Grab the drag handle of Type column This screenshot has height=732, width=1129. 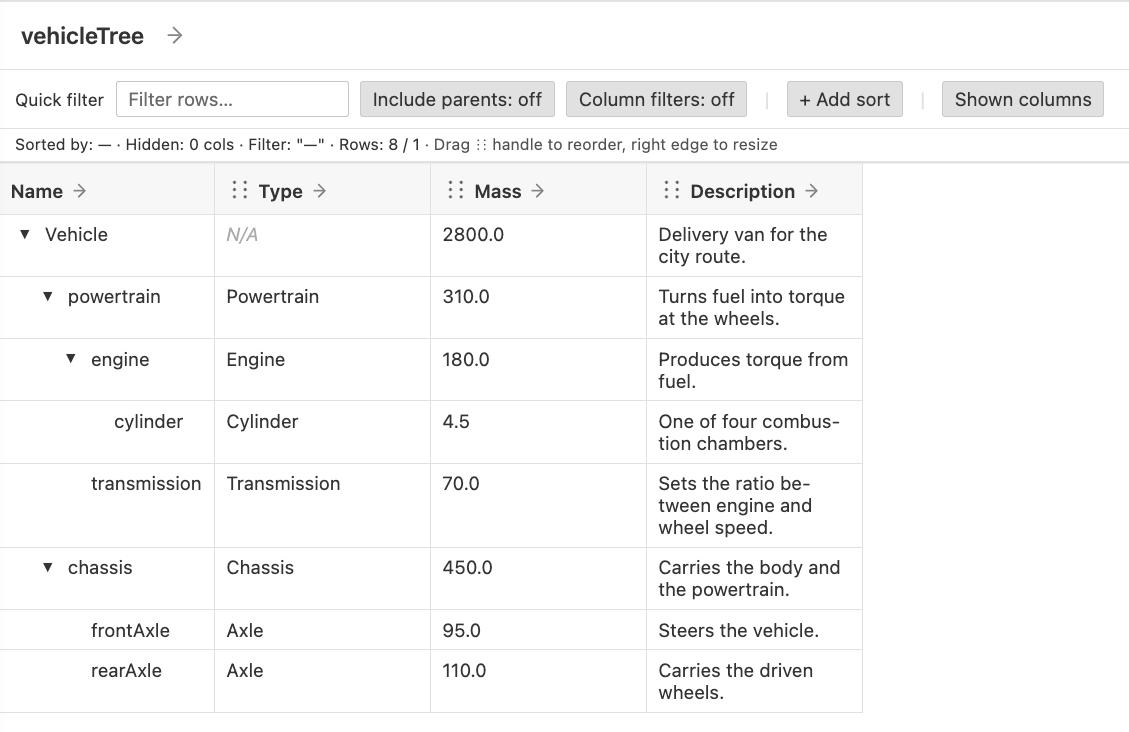coord(240,190)
